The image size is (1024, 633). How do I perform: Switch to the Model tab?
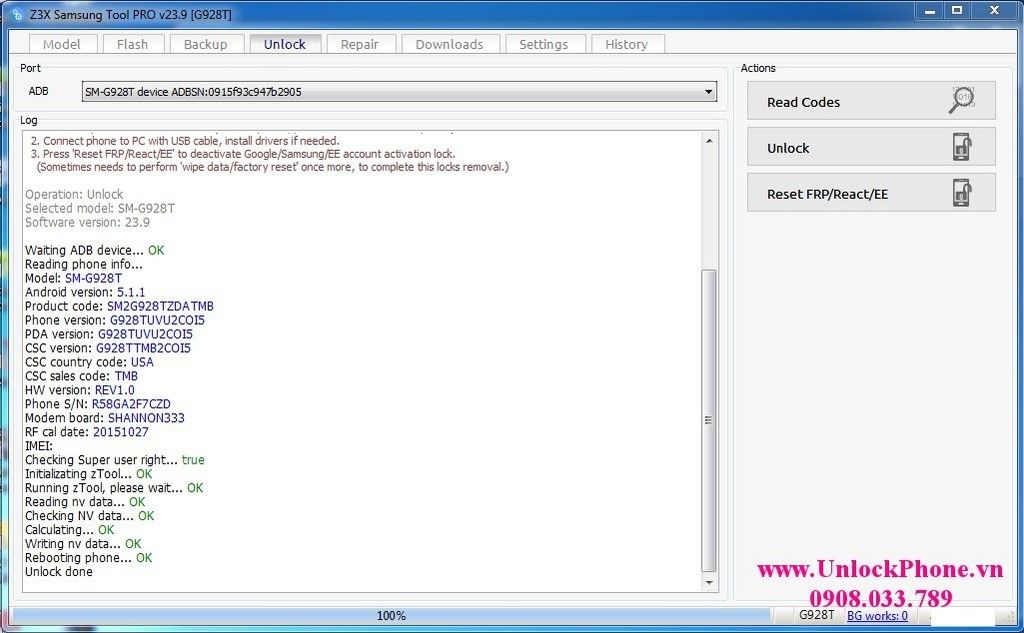(62, 44)
